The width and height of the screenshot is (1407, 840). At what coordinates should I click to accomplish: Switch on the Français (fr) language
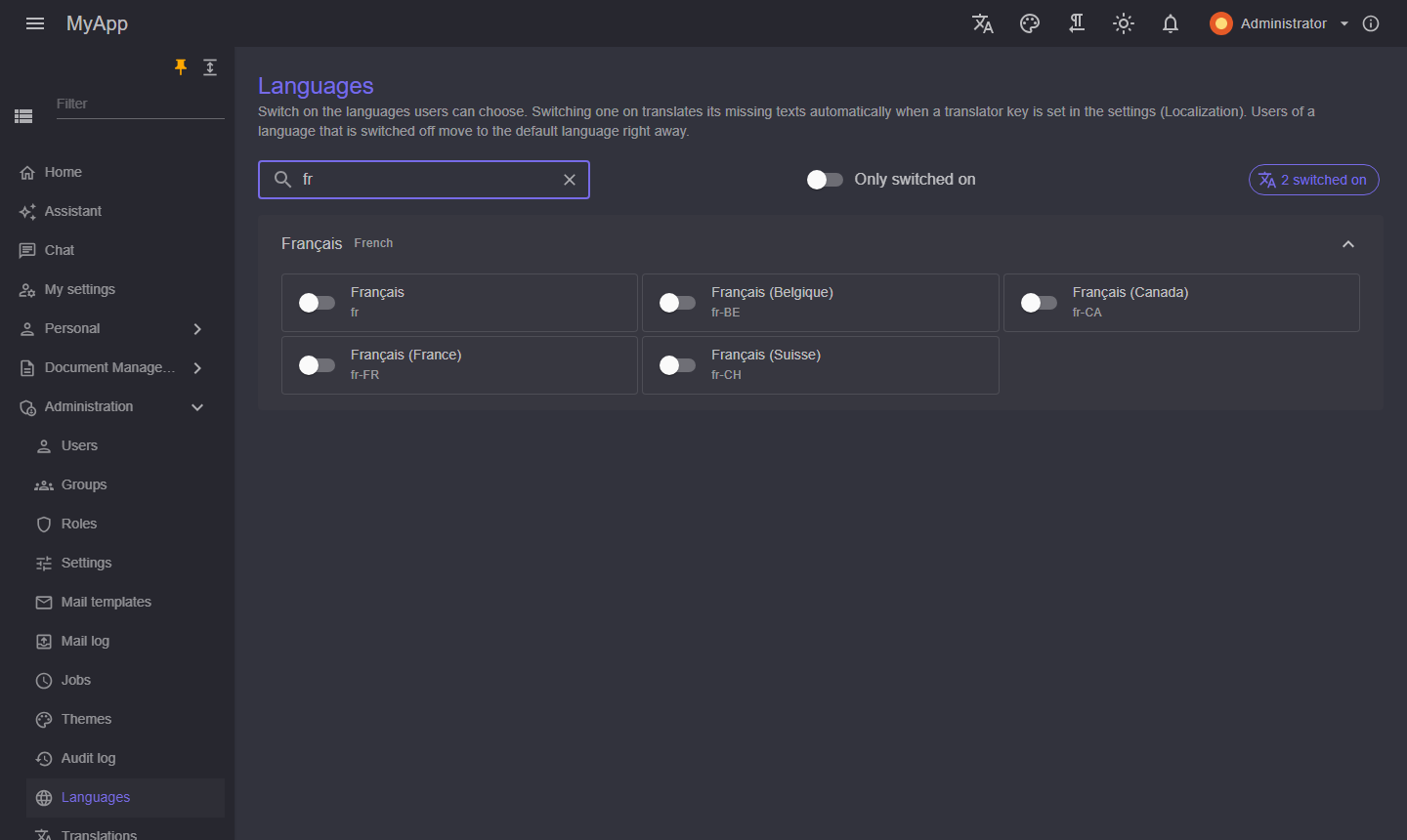317,303
